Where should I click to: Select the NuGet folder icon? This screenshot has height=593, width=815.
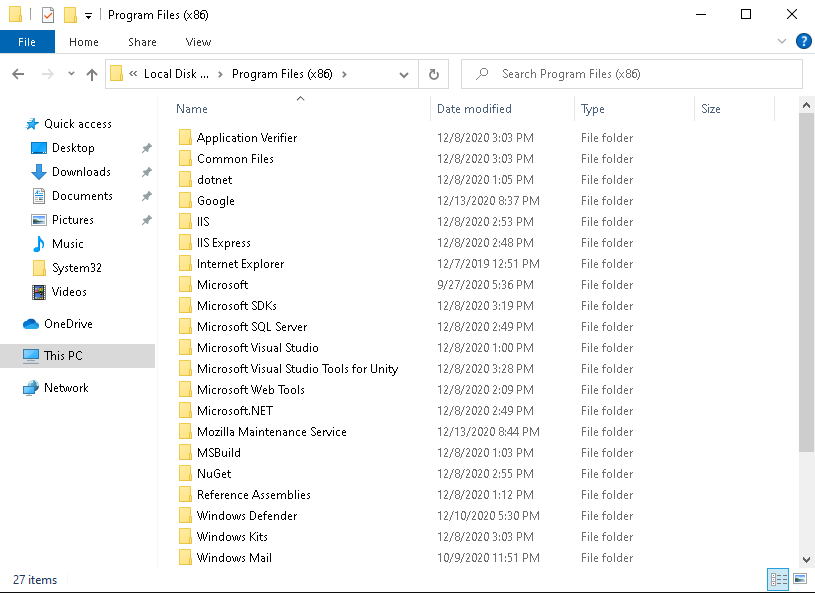(185, 473)
